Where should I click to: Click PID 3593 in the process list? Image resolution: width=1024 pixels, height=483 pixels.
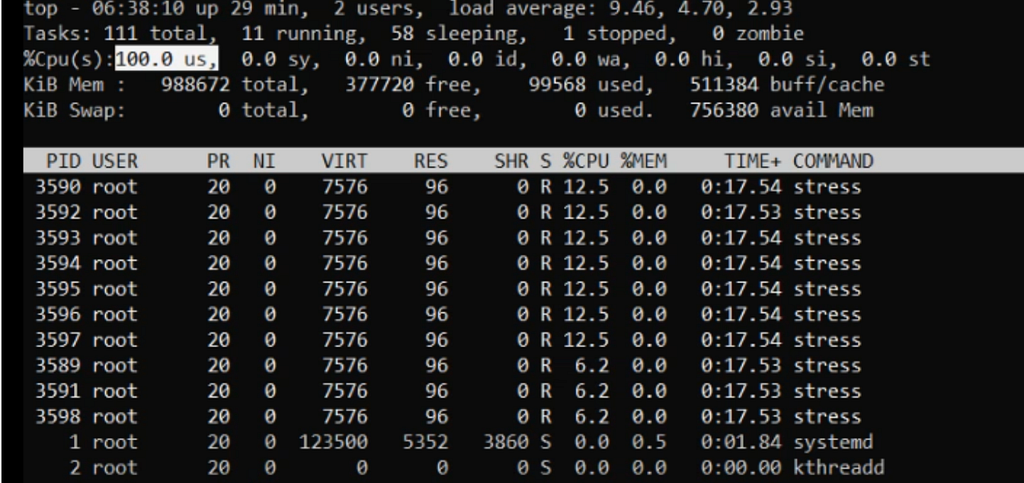coord(58,238)
